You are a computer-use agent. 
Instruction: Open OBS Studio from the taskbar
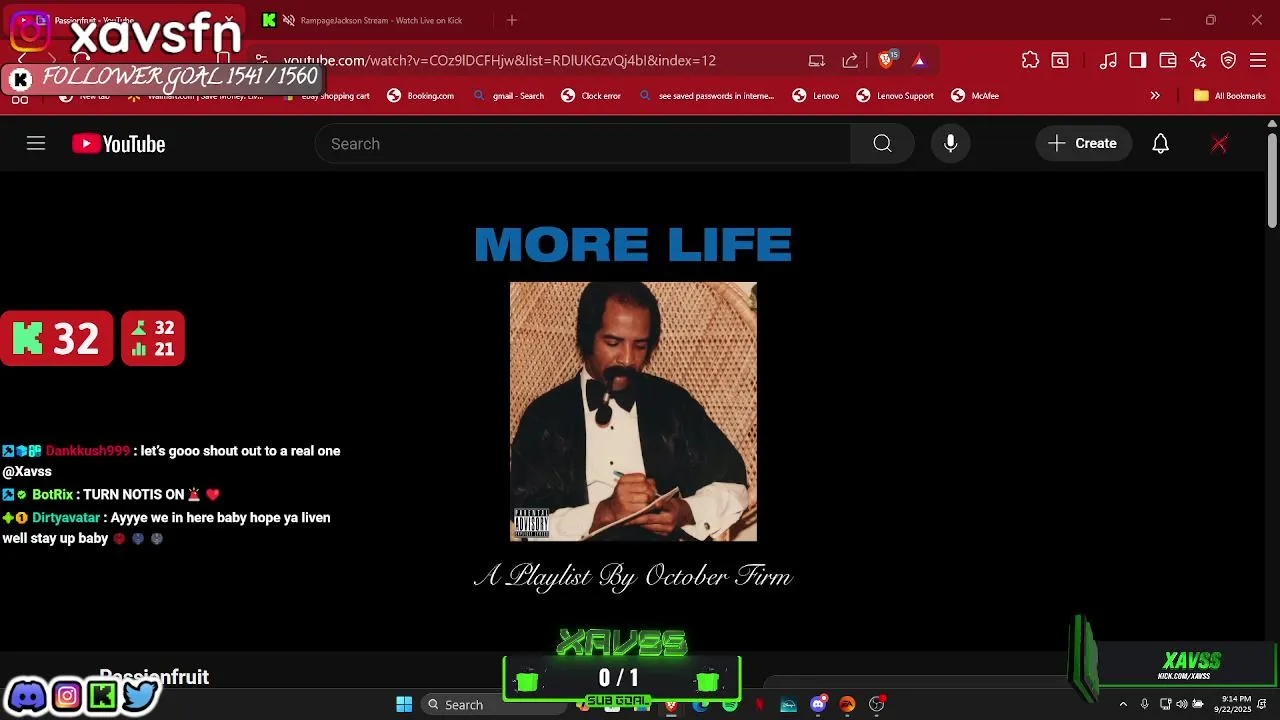(x=877, y=705)
